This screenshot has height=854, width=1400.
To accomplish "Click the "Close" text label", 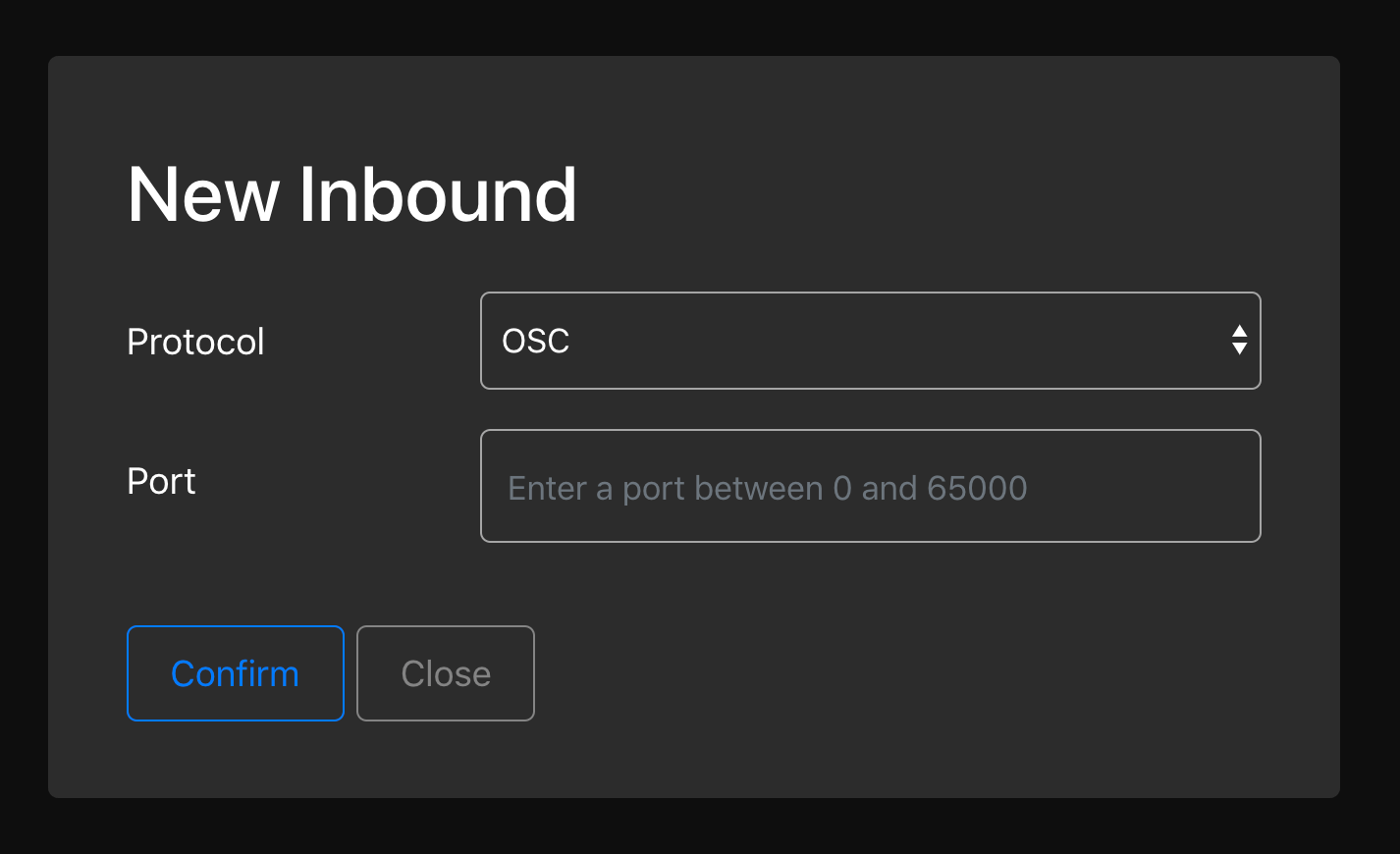I will click(x=446, y=674).
